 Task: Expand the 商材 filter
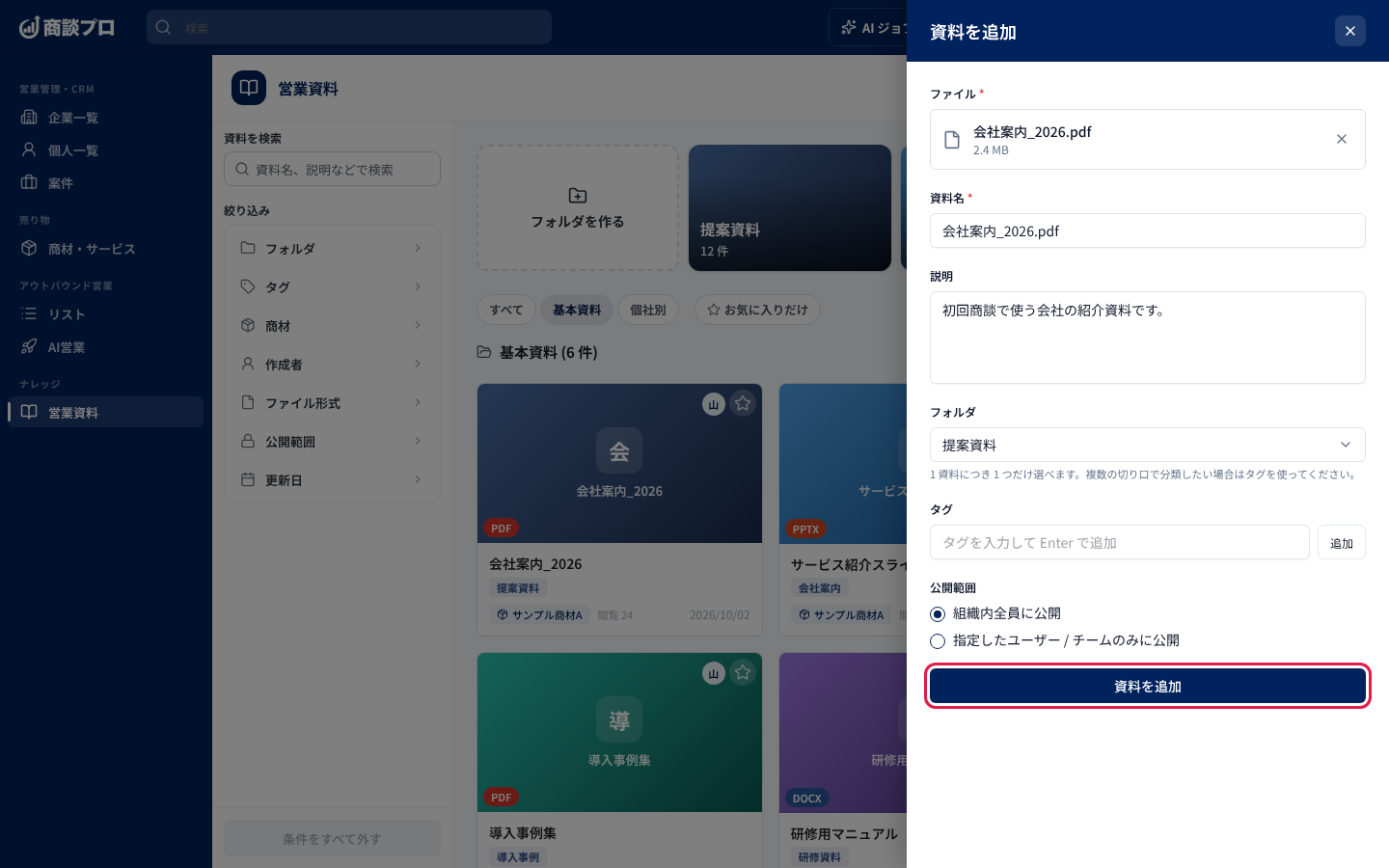coord(332,325)
